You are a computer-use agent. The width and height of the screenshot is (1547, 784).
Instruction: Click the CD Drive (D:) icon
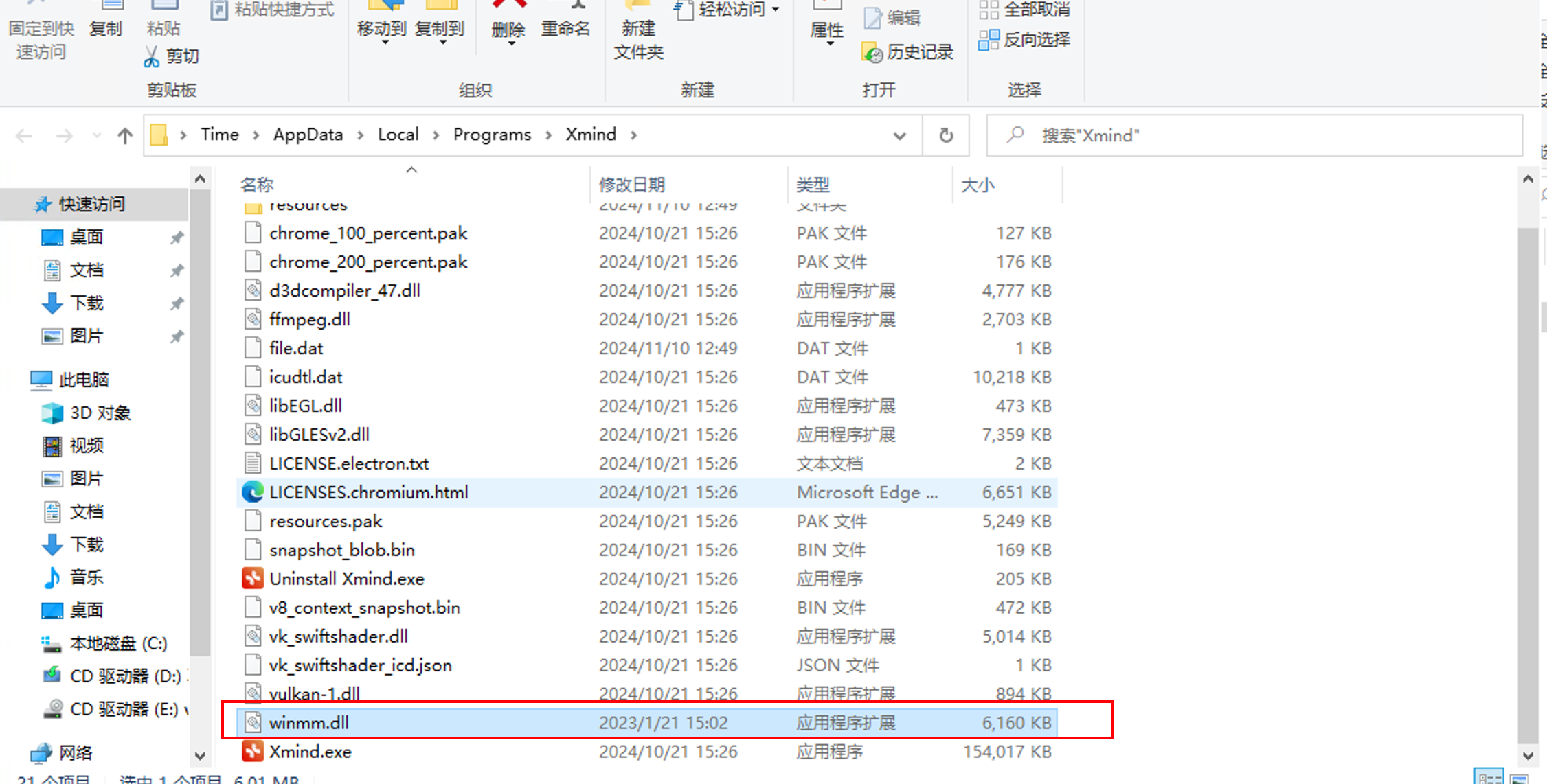click(52, 676)
